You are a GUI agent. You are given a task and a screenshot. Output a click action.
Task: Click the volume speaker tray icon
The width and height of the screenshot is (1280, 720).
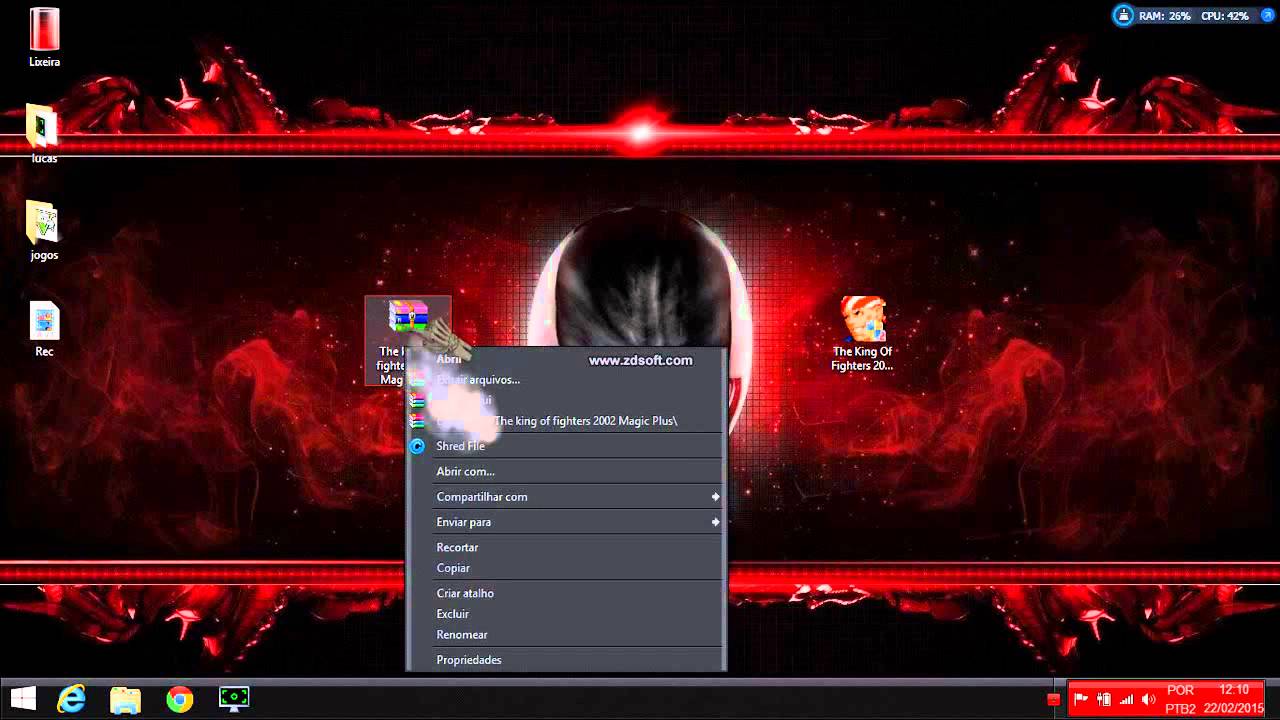(x=1148, y=700)
